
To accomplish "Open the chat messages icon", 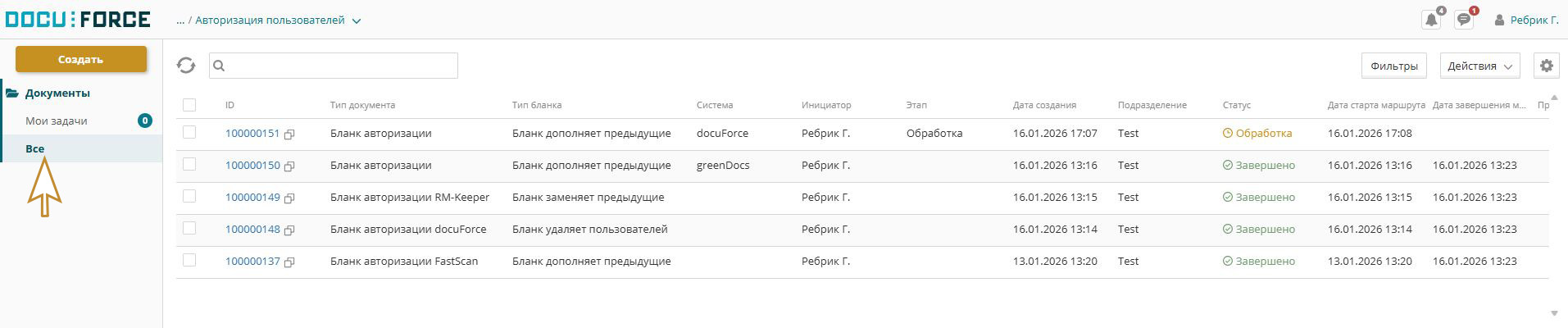I will [1464, 20].
